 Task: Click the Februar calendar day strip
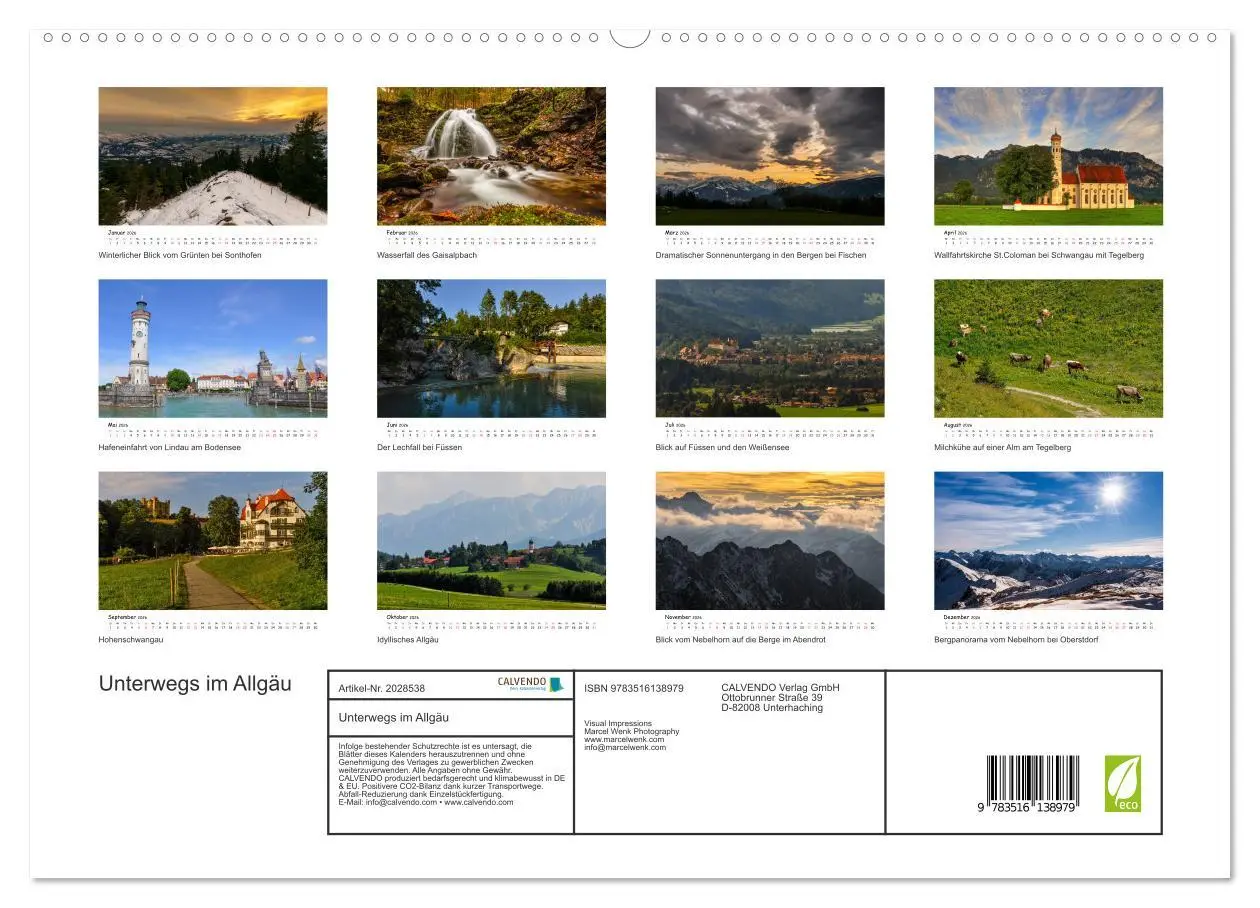pos(491,240)
